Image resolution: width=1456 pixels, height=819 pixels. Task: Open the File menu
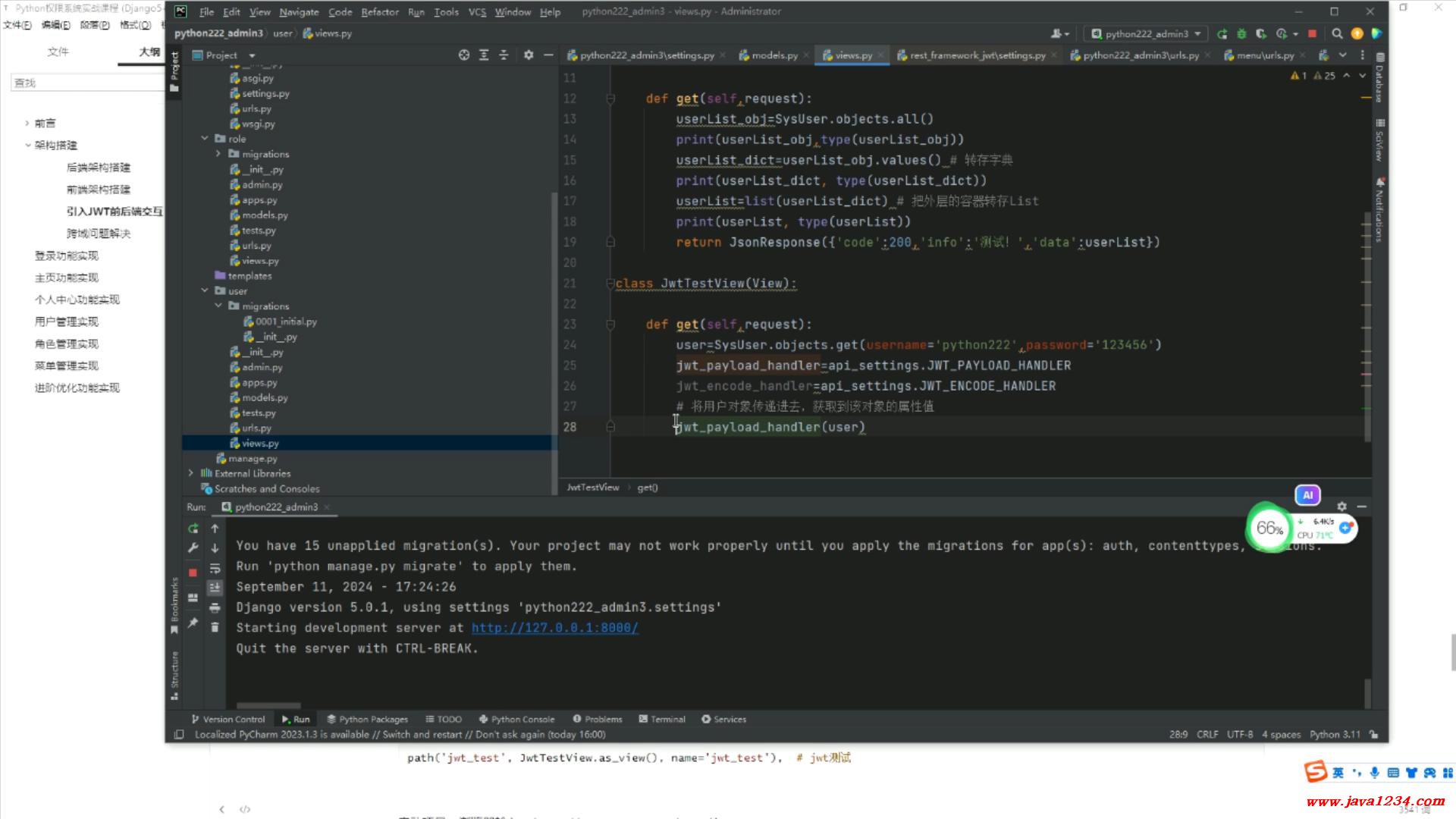[x=206, y=11]
